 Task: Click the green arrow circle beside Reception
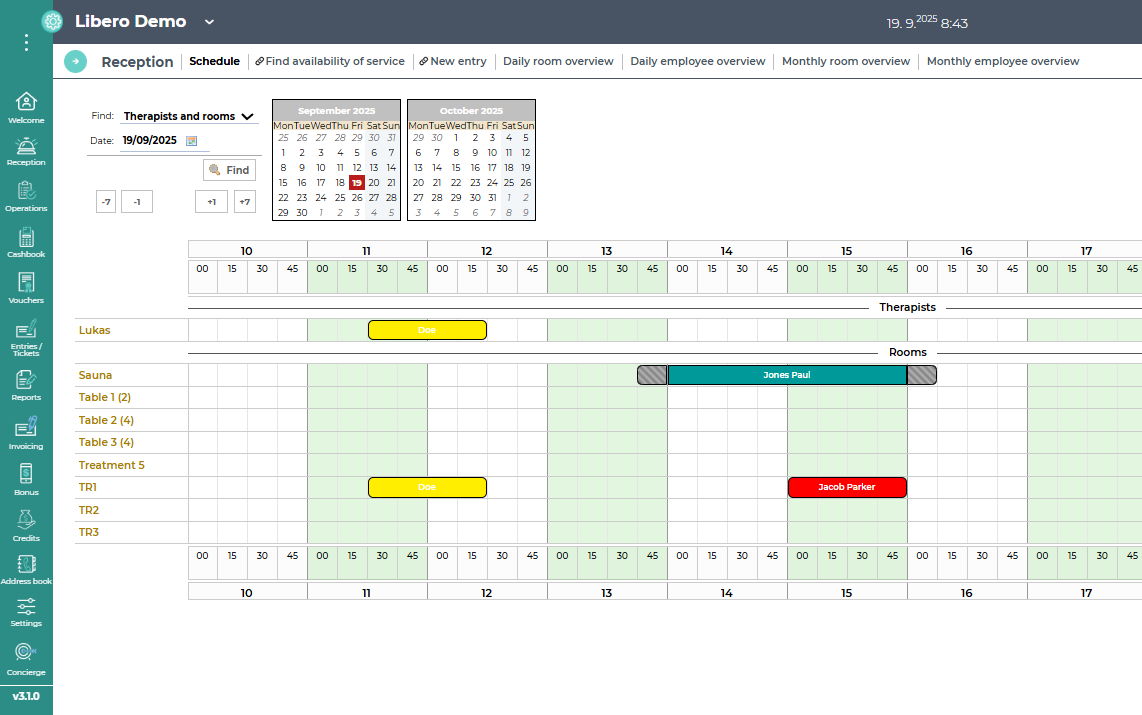[x=76, y=62]
